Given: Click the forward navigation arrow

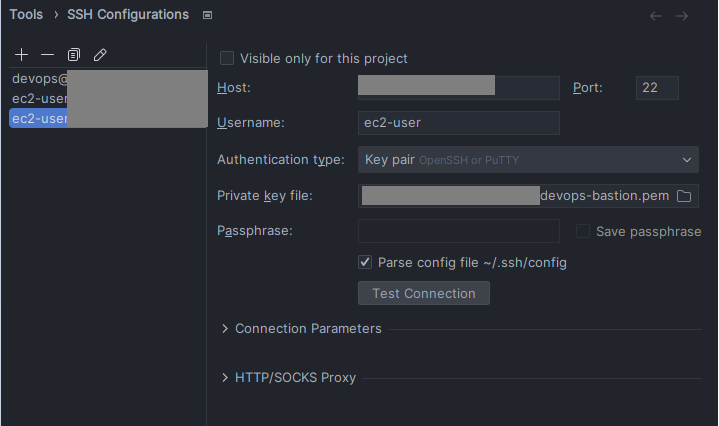Looking at the screenshot, I should click(682, 17).
